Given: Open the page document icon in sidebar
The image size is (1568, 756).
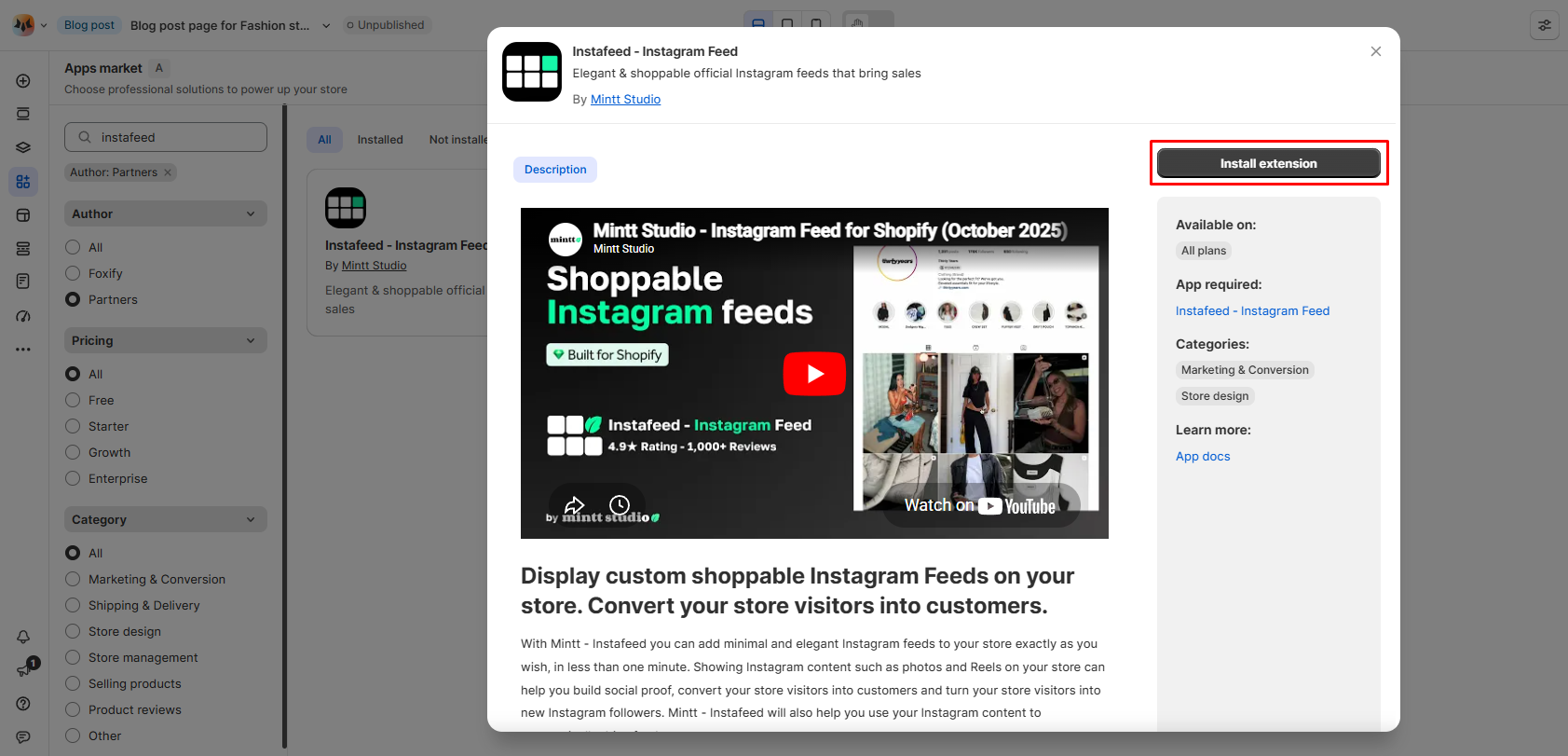Looking at the screenshot, I should pos(23,282).
